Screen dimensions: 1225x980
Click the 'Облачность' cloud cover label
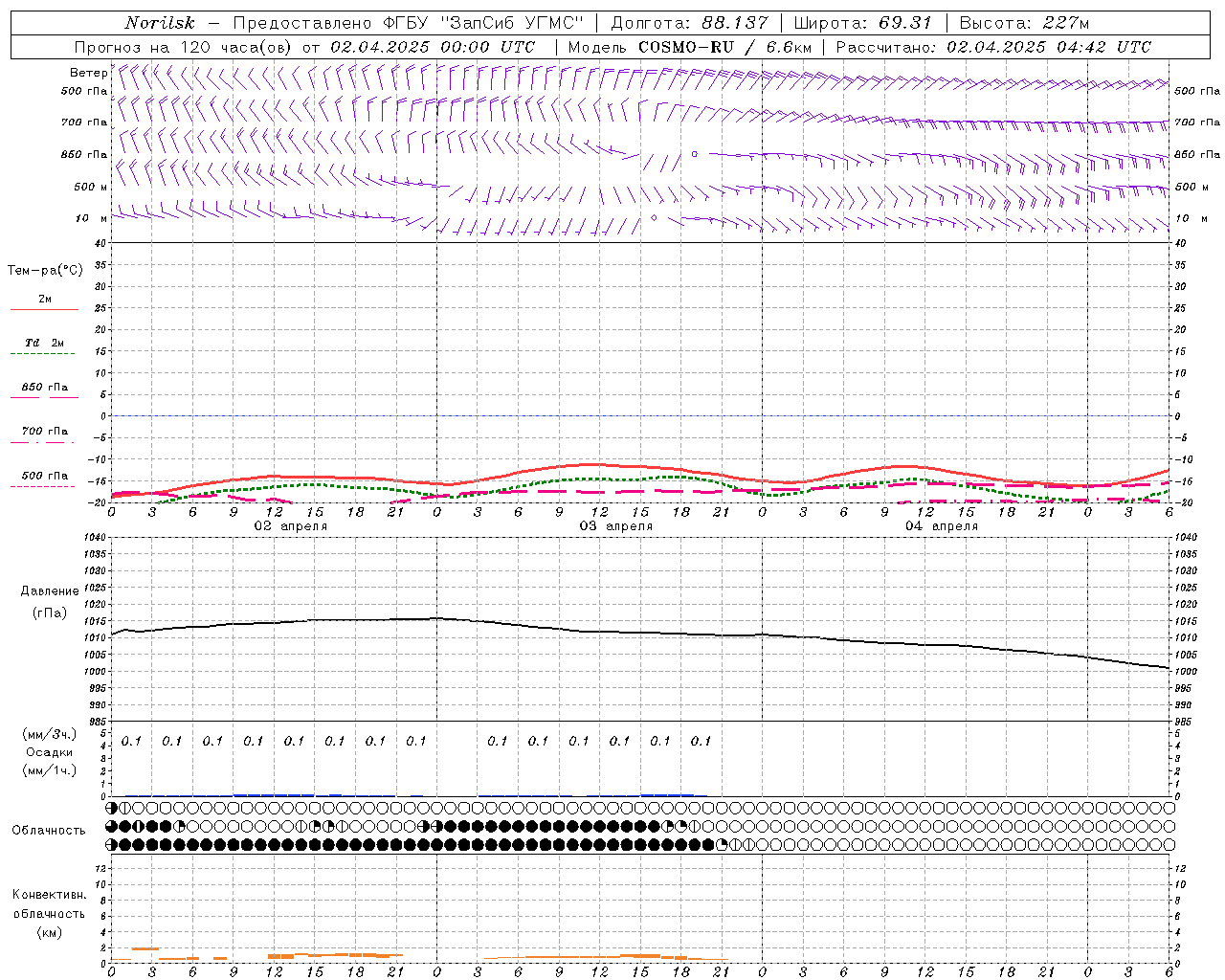(x=49, y=831)
